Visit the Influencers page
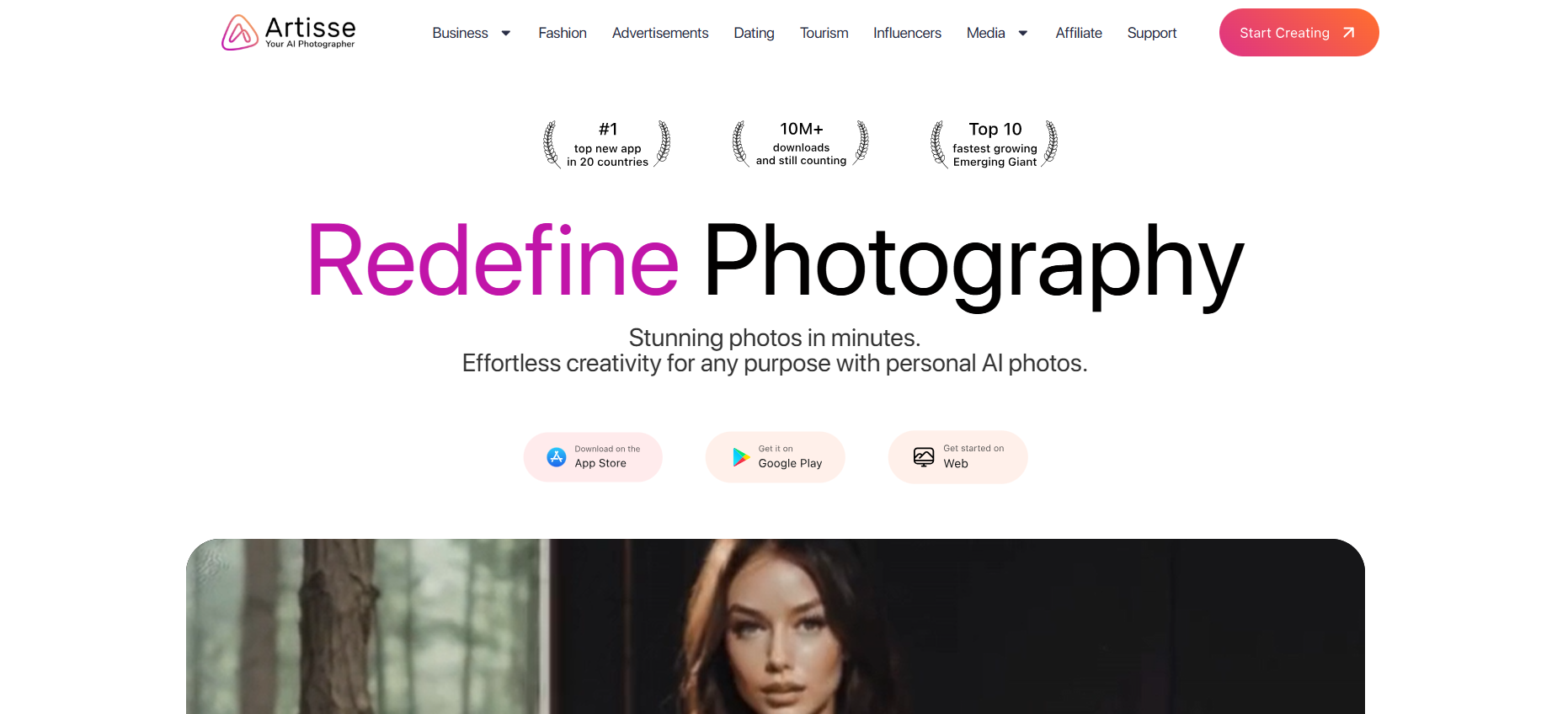The image size is (1568, 714). 907,33
